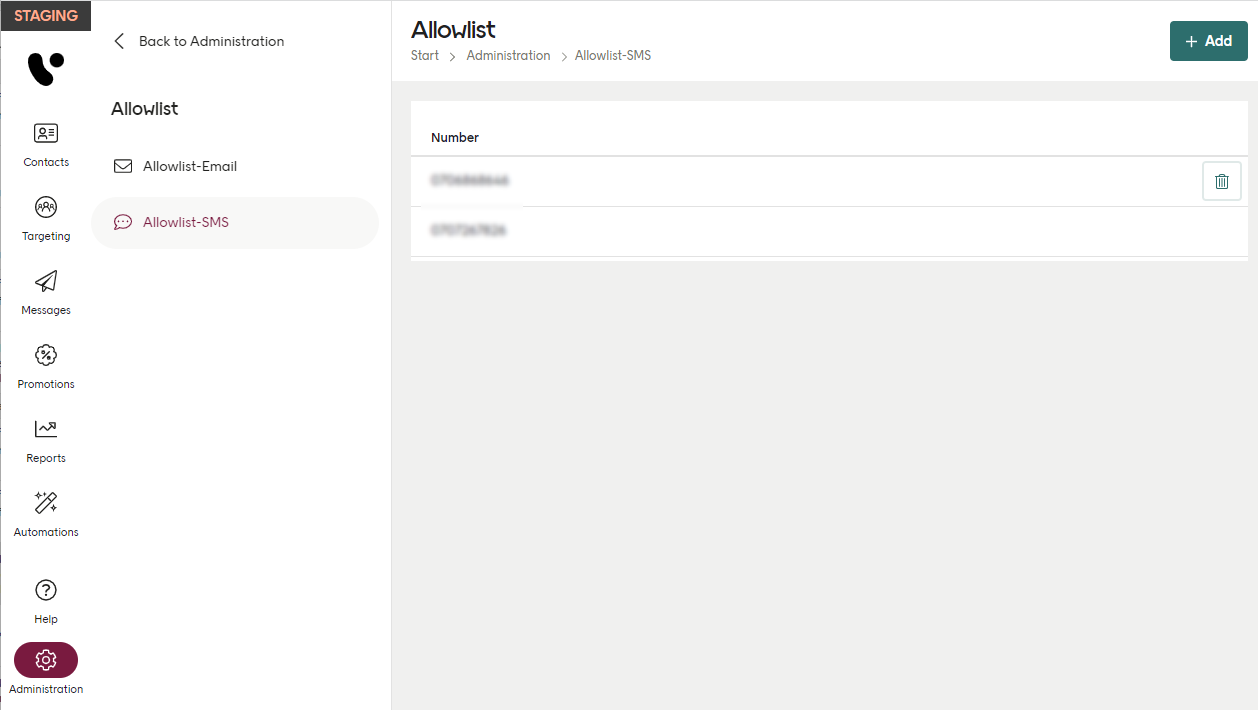Screen dimensions: 1258x710
Task: Click the envelope icon next to Allowlist-Email
Action: point(122,166)
